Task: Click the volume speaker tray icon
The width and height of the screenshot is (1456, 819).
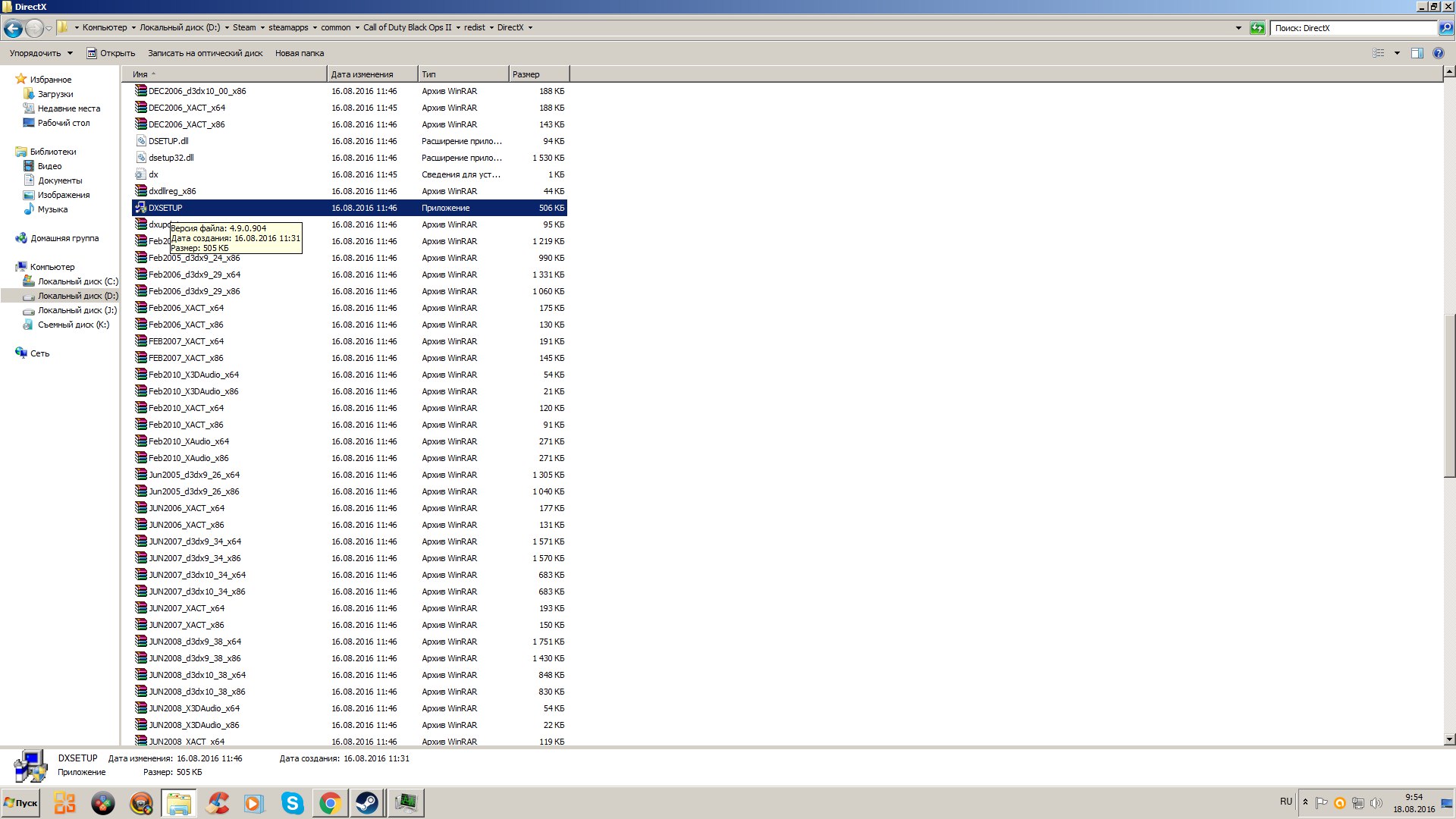Action: pos(1376,803)
